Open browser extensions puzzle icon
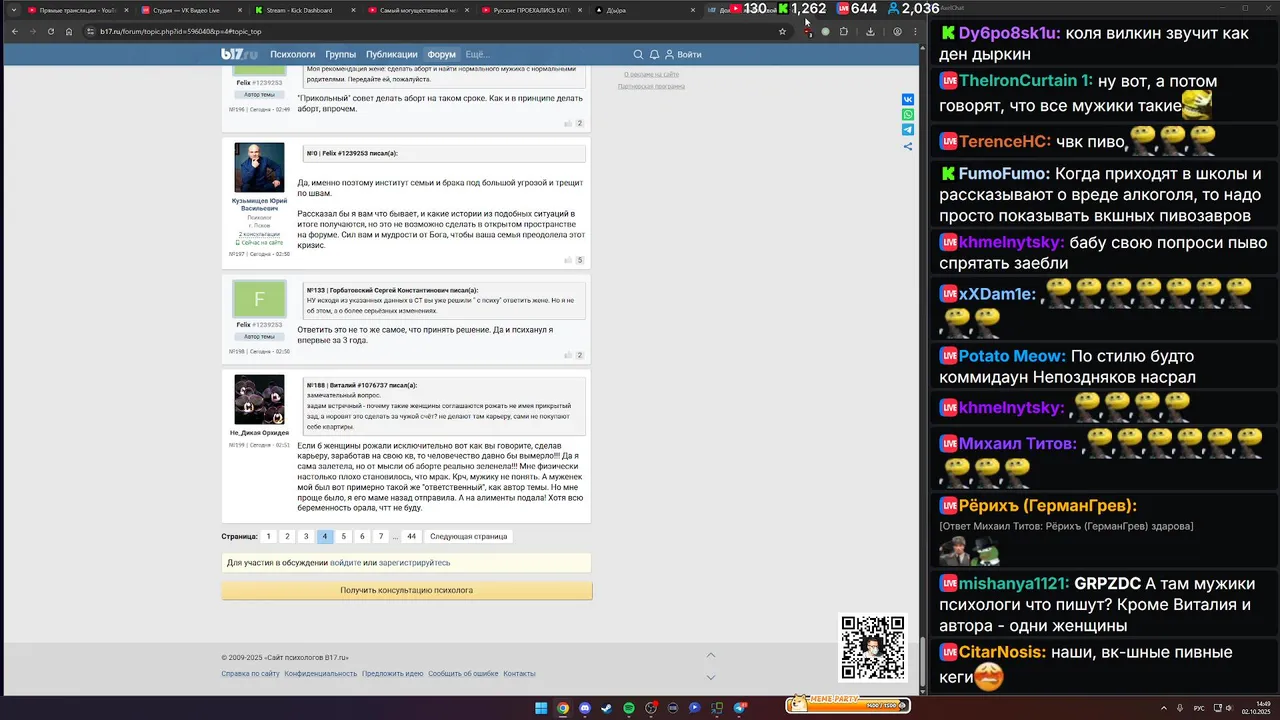 pyautogui.click(x=844, y=31)
